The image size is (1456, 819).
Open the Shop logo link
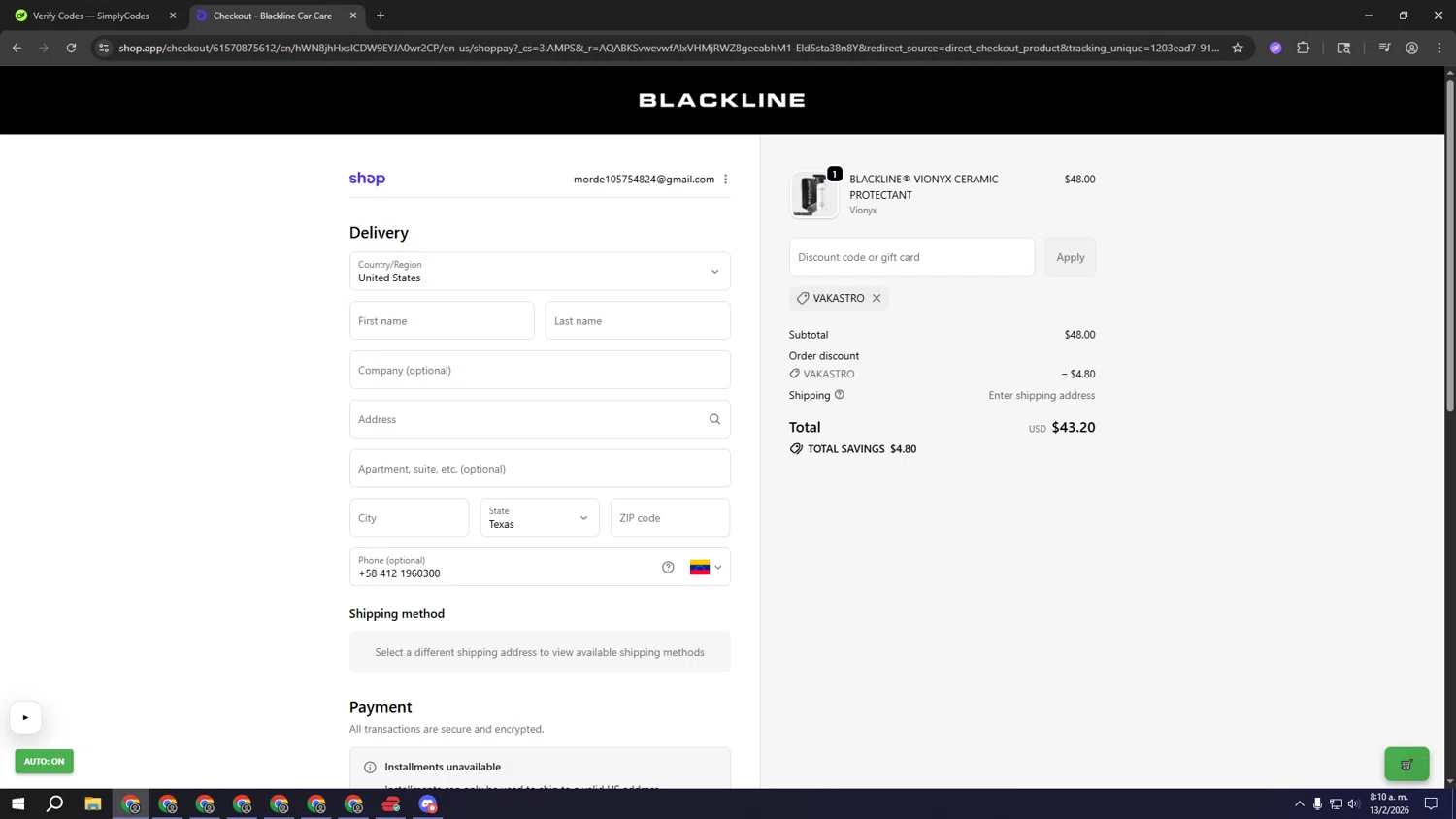point(367,179)
